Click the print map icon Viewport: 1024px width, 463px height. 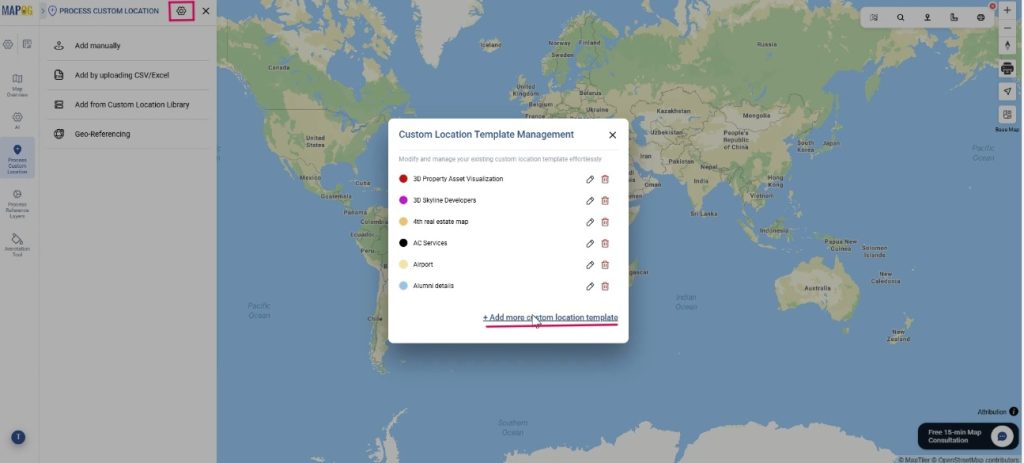1007,69
